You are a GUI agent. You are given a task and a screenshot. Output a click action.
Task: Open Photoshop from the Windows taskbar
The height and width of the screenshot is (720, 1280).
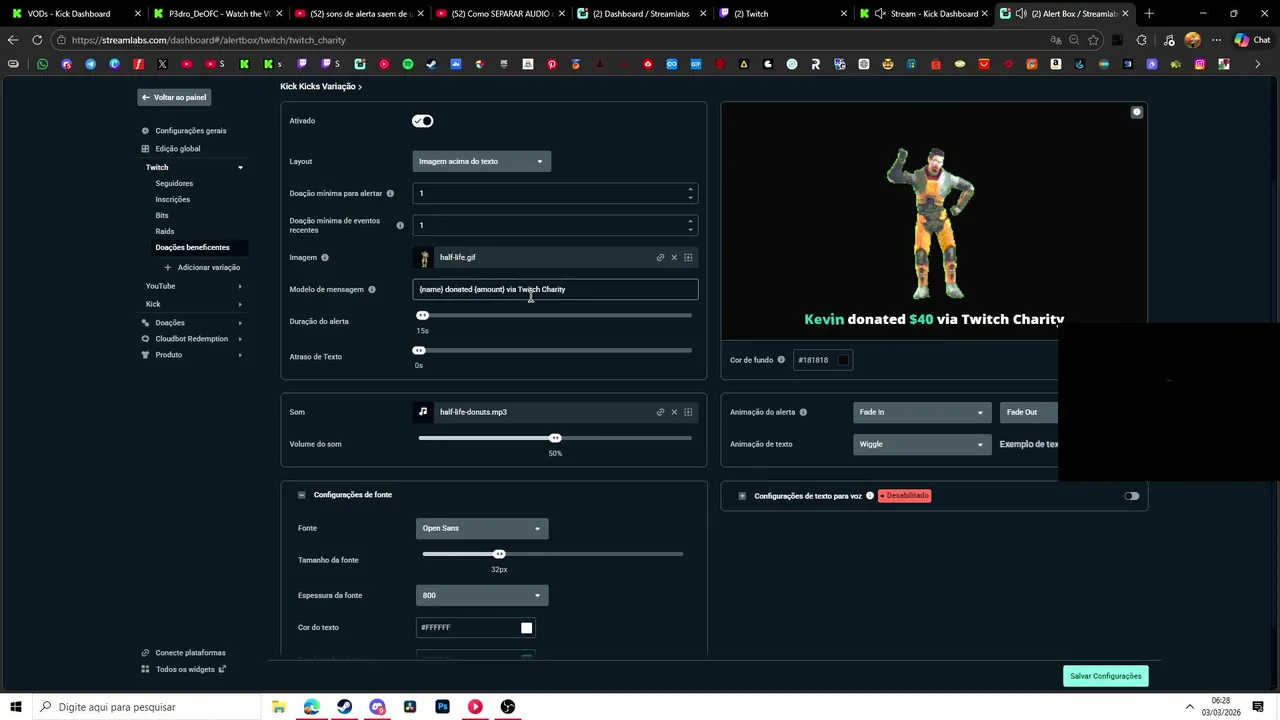[x=442, y=707]
